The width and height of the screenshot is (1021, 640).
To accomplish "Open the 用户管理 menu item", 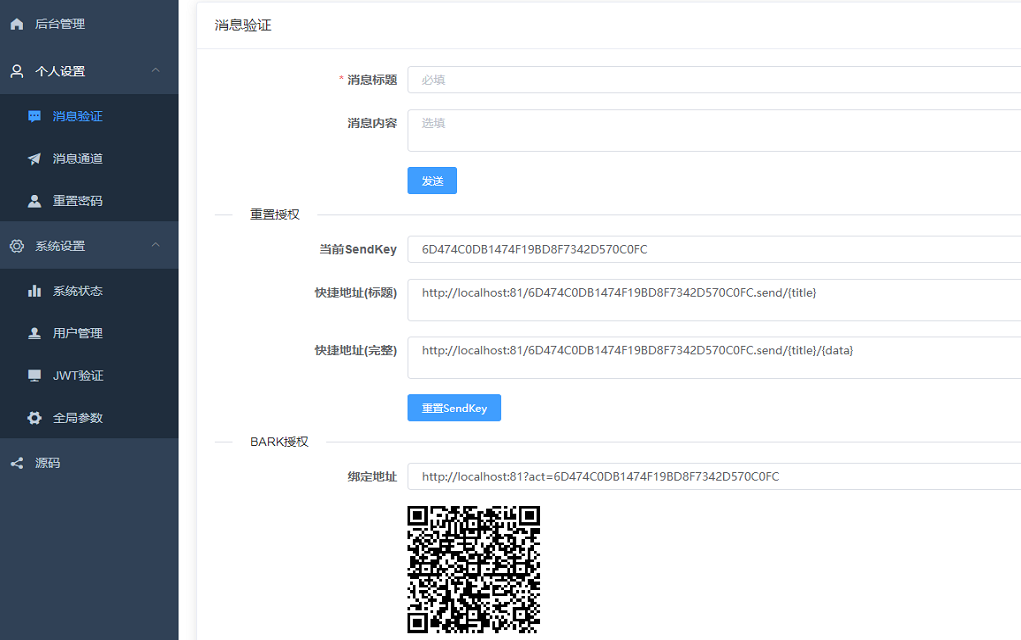I will (x=78, y=333).
